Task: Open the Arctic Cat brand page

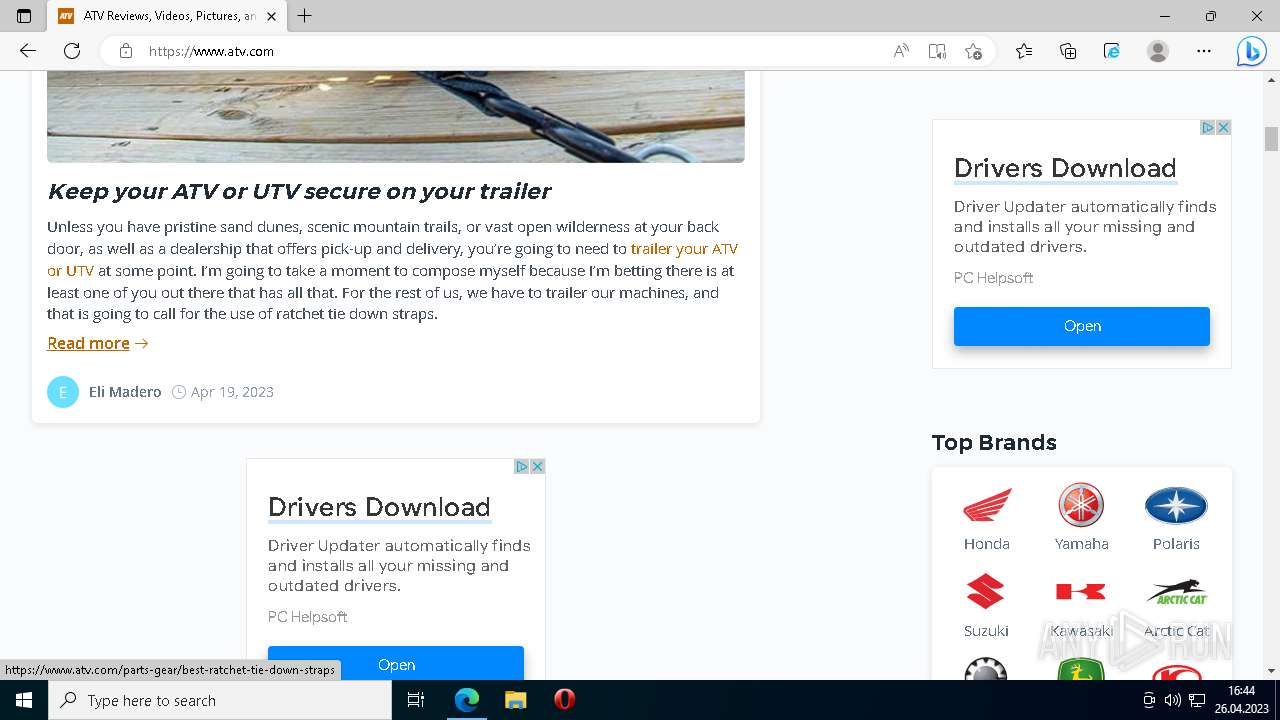Action: click(x=1176, y=606)
